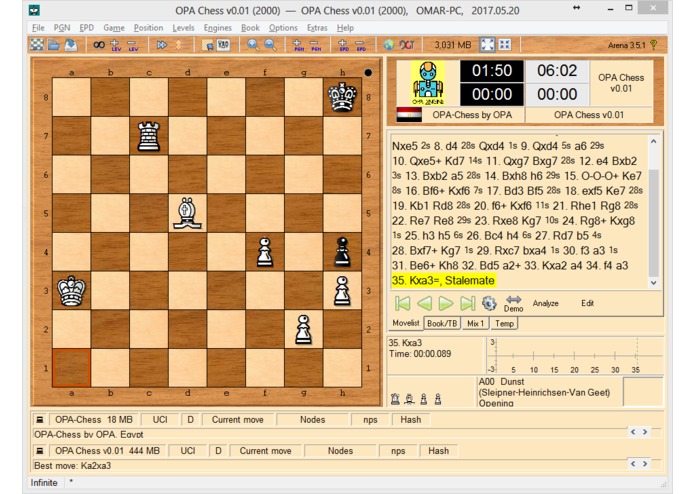
Task: Switch to the Mix 1 tab
Action: (x=476, y=323)
